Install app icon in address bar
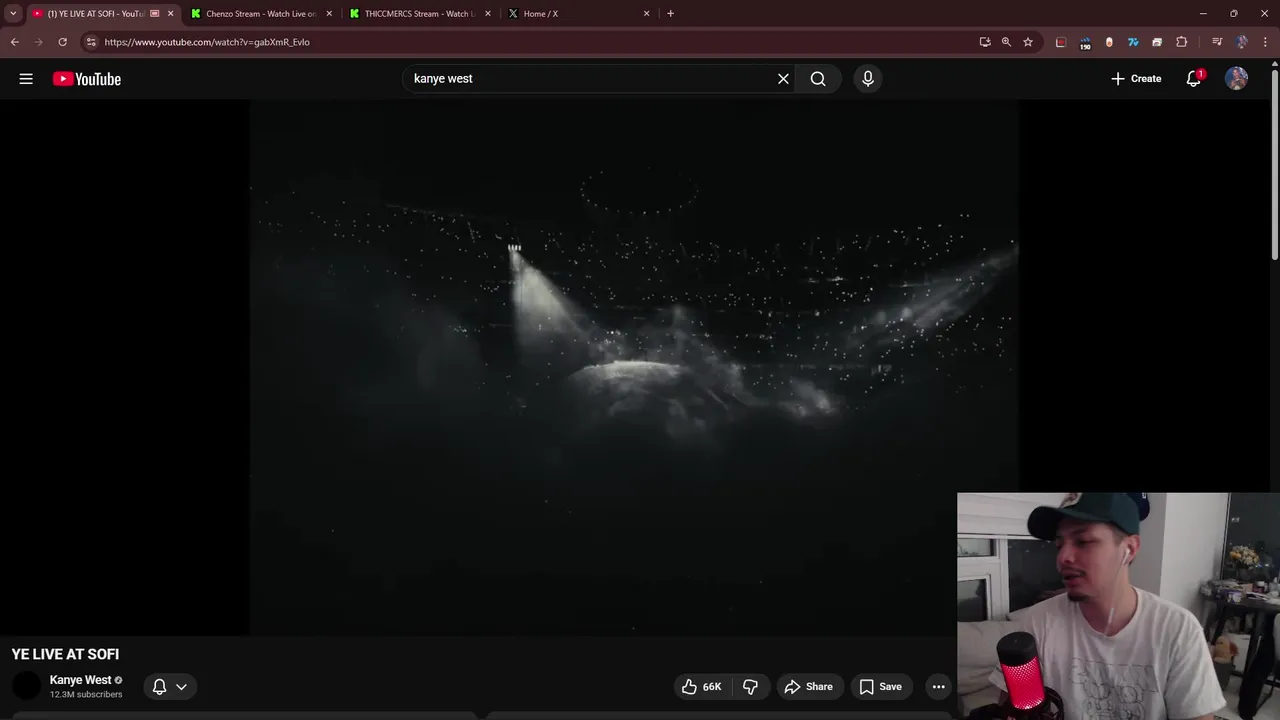Viewport: 1280px width, 720px height. click(x=985, y=42)
